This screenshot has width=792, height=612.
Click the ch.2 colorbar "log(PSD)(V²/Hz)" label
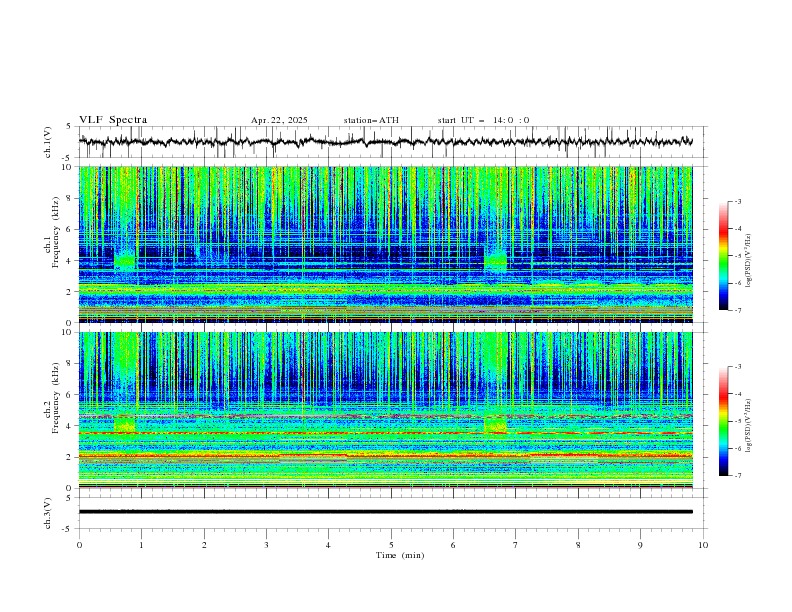coord(749,425)
